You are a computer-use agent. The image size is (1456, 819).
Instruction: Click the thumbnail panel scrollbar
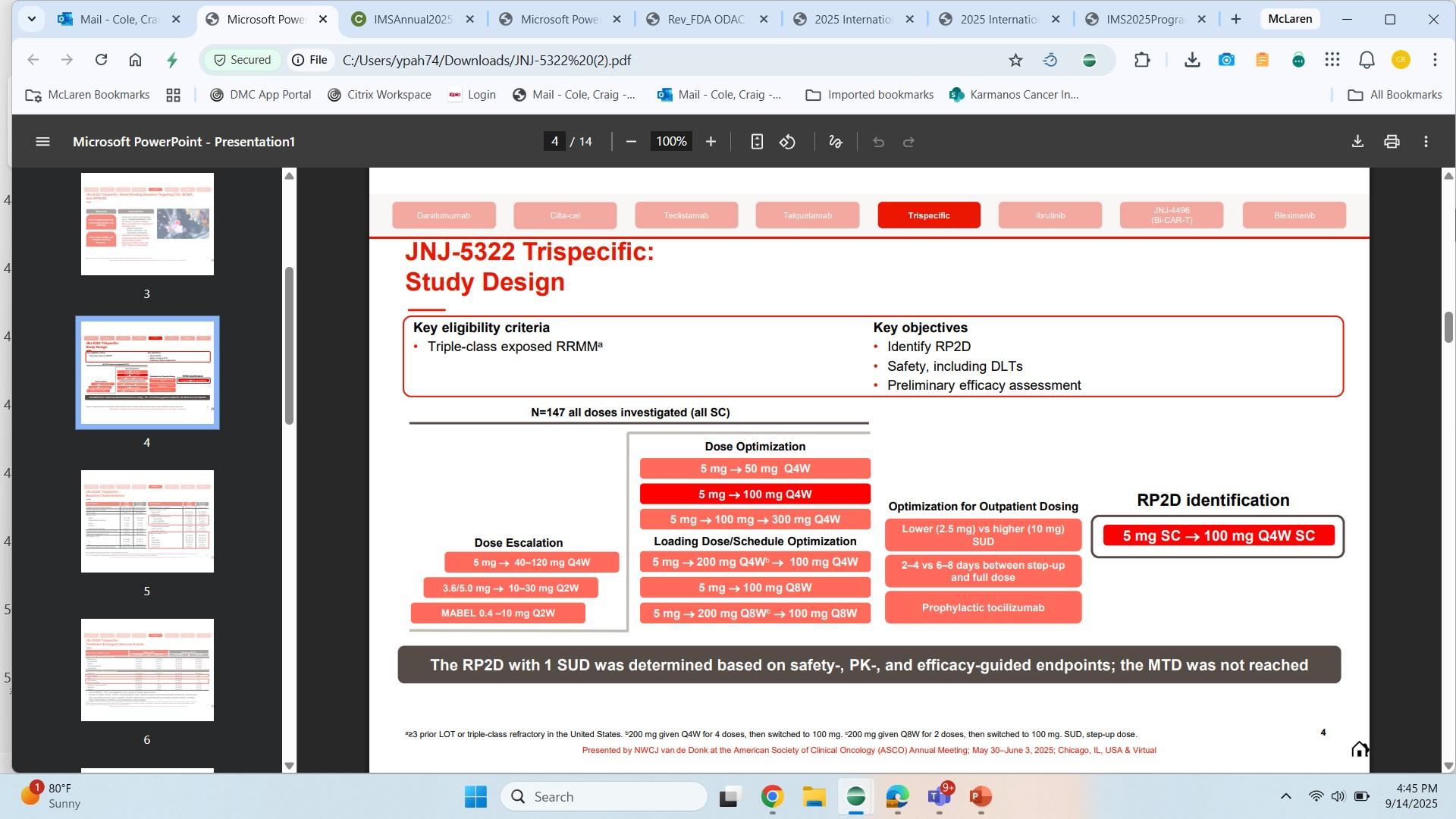(289, 346)
